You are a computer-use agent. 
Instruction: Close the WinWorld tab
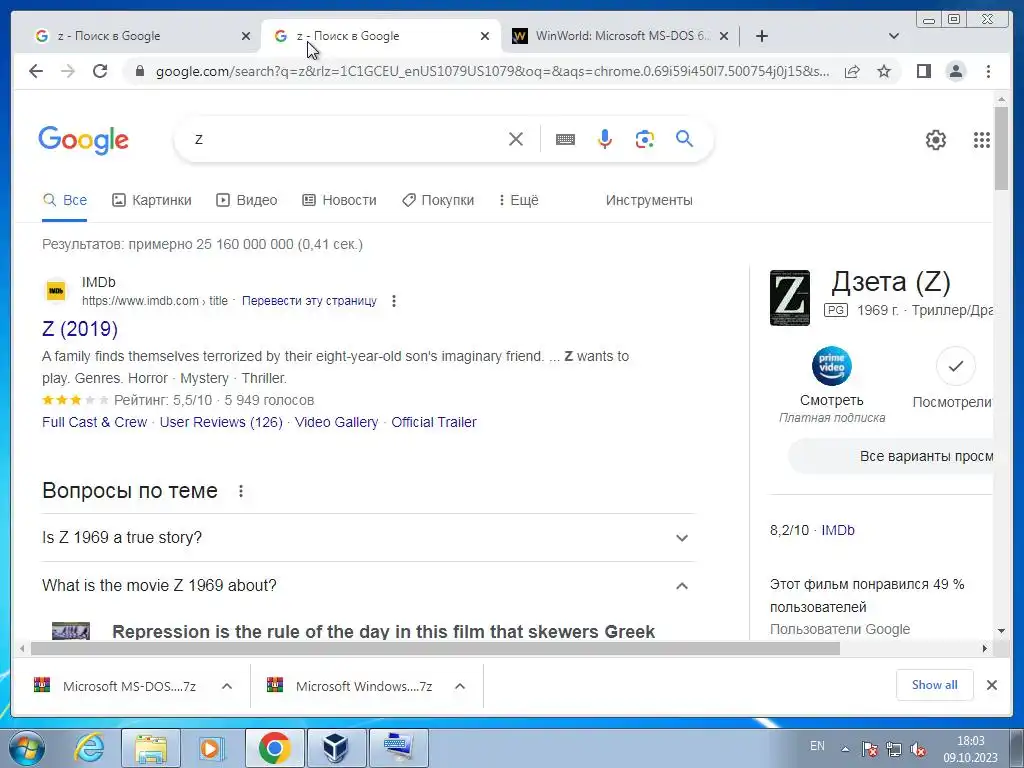[724, 36]
